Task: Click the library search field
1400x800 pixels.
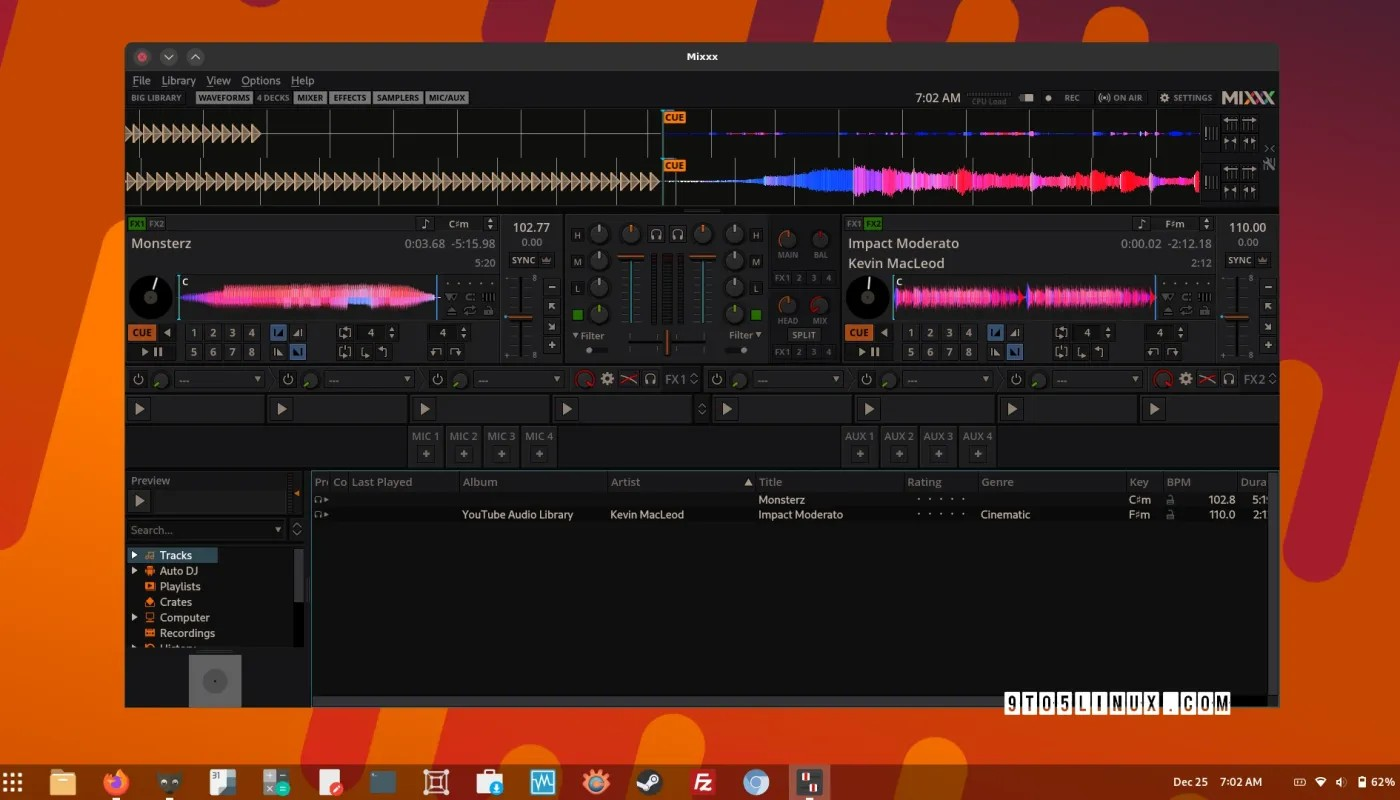Action: 205,529
